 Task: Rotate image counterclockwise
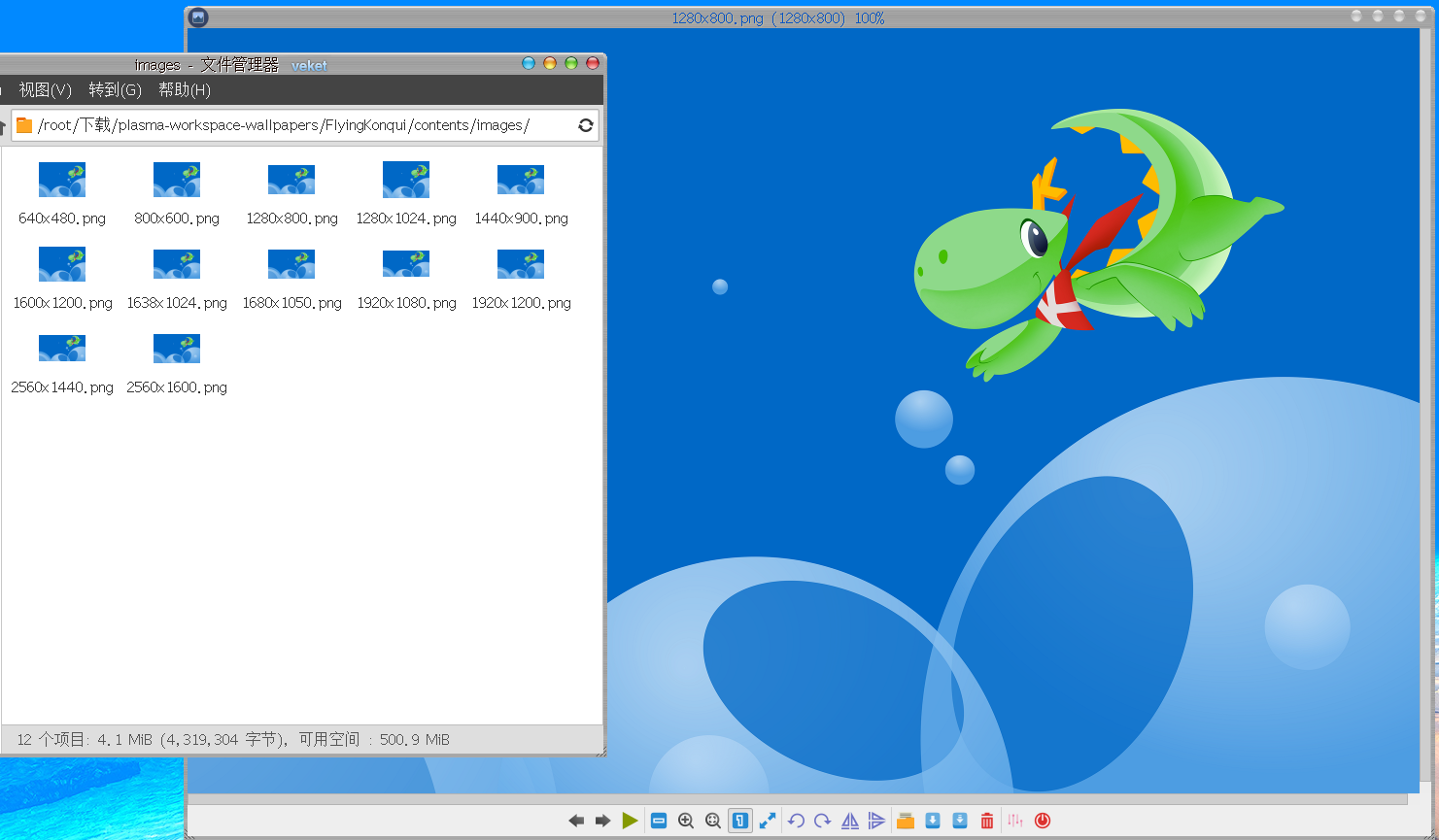click(x=796, y=821)
